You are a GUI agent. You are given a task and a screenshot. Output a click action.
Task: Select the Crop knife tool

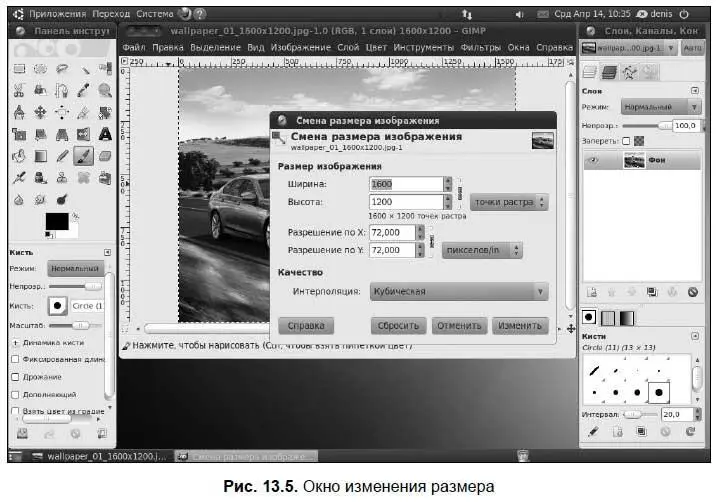point(84,112)
